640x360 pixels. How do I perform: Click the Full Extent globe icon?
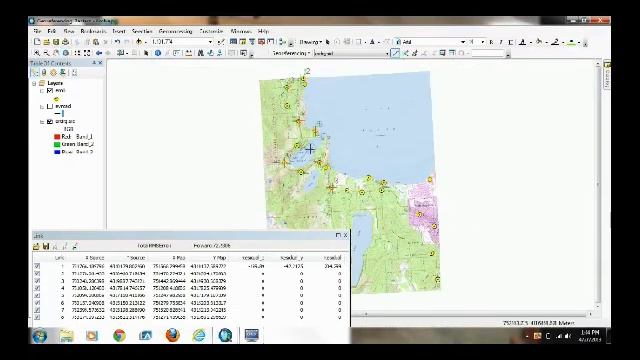[x=66, y=53]
